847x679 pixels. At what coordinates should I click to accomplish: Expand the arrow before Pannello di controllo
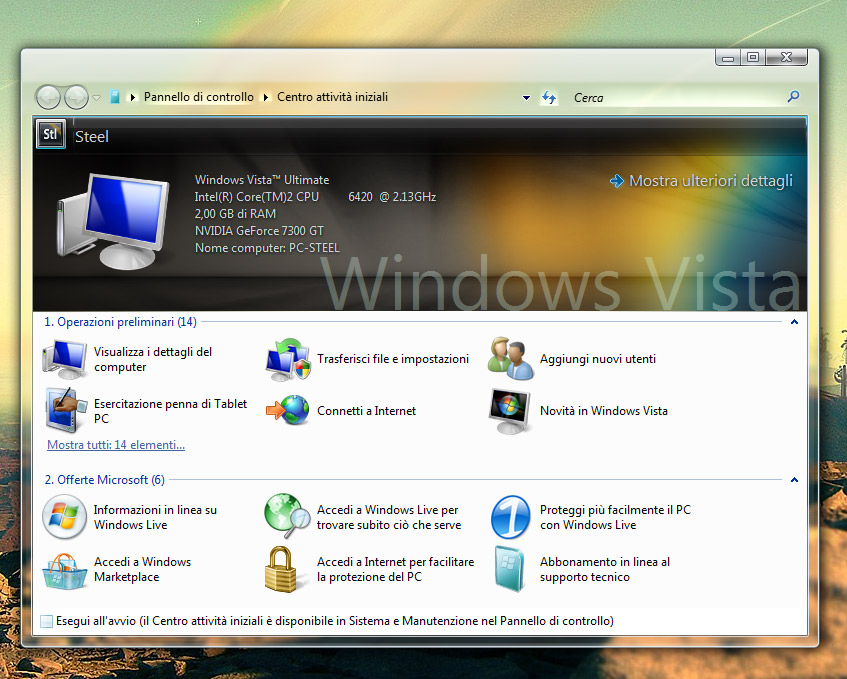click(132, 97)
